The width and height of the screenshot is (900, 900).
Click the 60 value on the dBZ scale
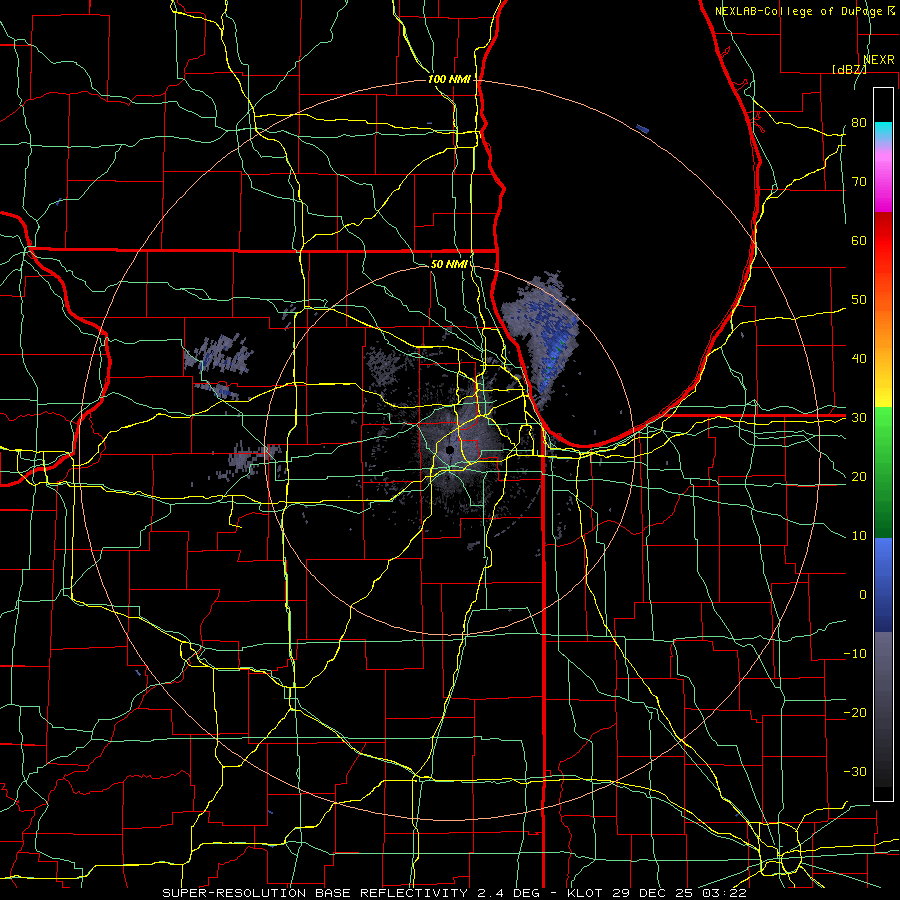click(x=859, y=240)
